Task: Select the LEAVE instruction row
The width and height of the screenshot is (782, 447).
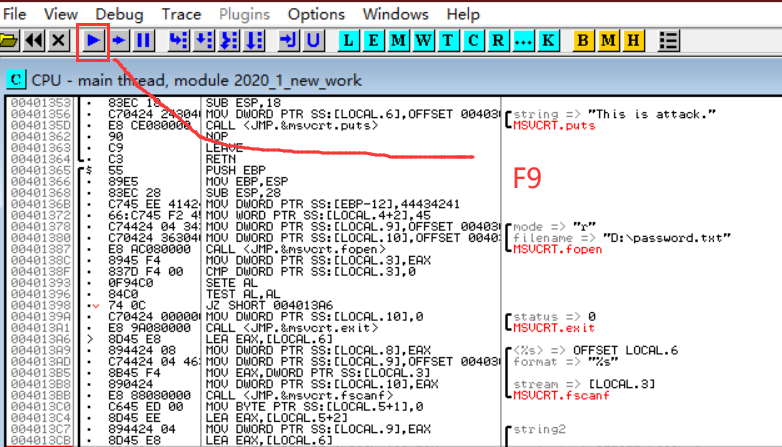Action: point(224,148)
